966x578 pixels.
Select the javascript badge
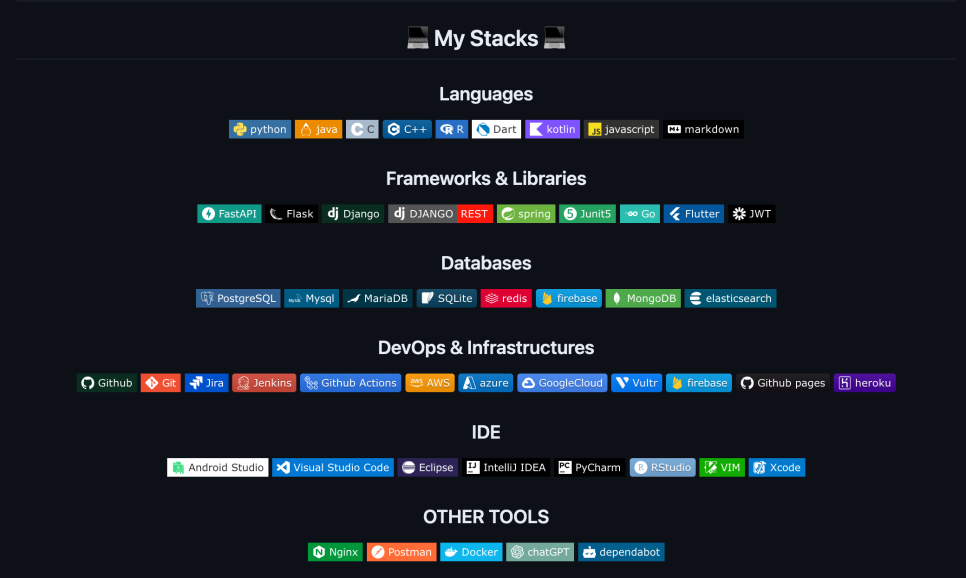pos(622,129)
